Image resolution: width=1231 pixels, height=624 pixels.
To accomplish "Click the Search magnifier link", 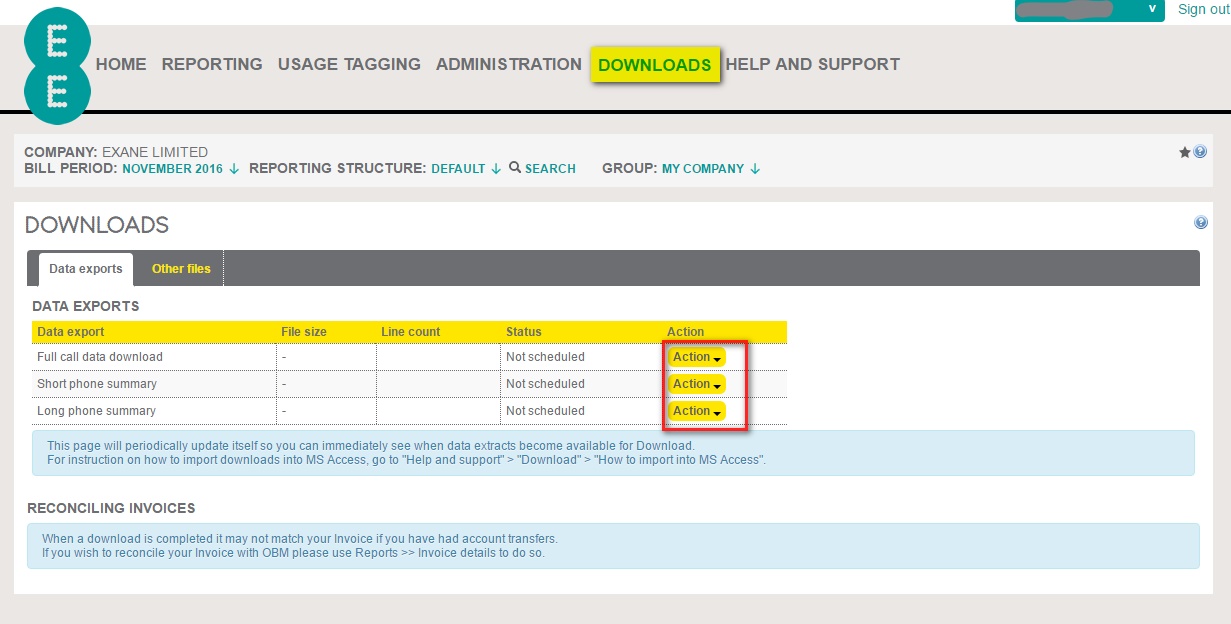I will [542, 169].
